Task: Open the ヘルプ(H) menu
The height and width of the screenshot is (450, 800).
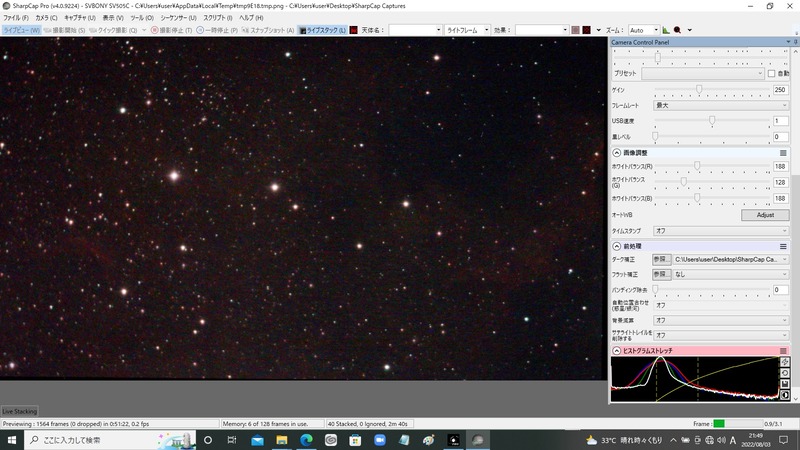Action: pyautogui.click(x=251, y=18)
